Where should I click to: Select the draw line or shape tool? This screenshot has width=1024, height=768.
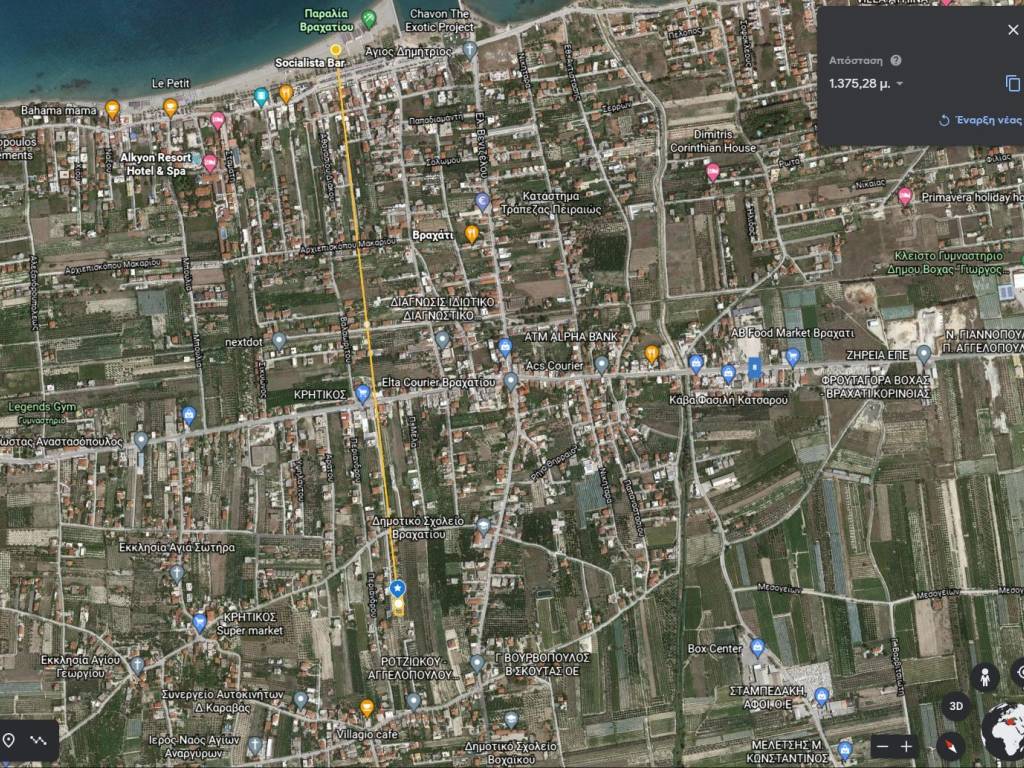(x=39, y=740)
